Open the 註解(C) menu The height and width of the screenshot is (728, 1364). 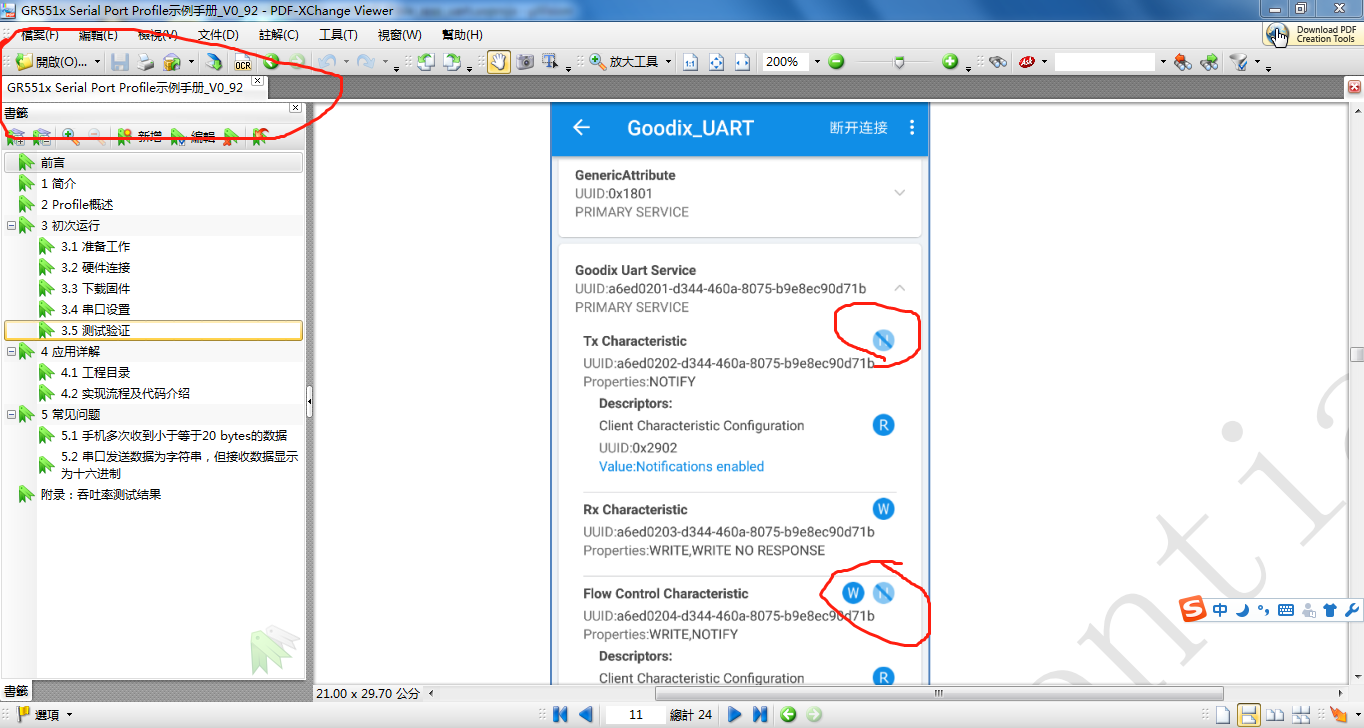click(279, 35)
